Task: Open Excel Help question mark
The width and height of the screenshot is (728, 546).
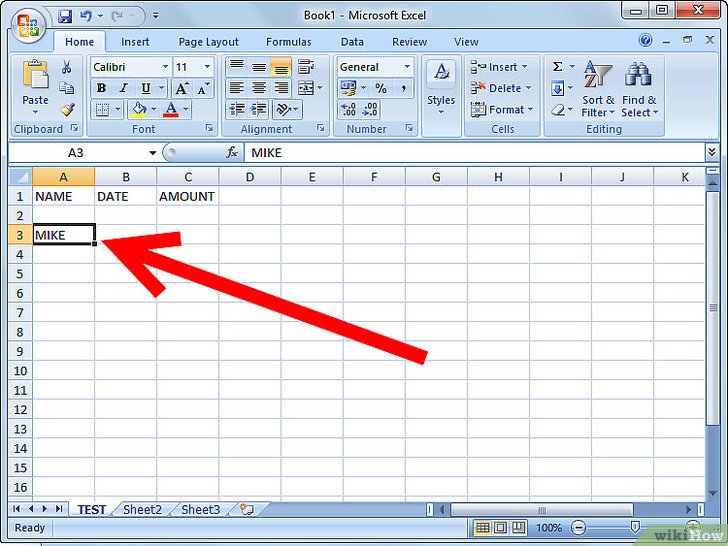Action: pyautogui.click(x=645, y=40)
